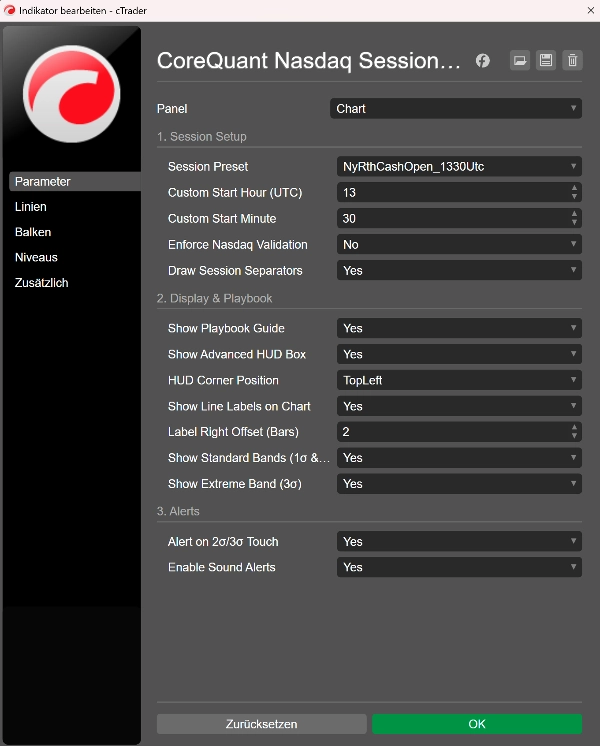The width and height of the screenshot is (600, 746).
Task: Click the cTrader icon in title bar
Action: pyautogui.click(x=10, y=10)
